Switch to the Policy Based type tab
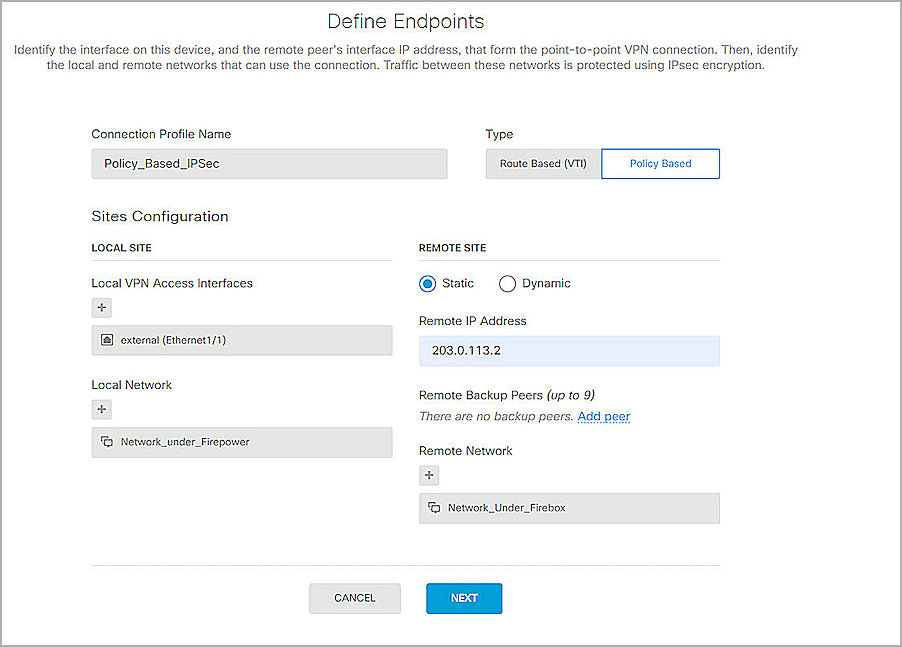Viewport: 902px width, 647px height. pos(660,163)
